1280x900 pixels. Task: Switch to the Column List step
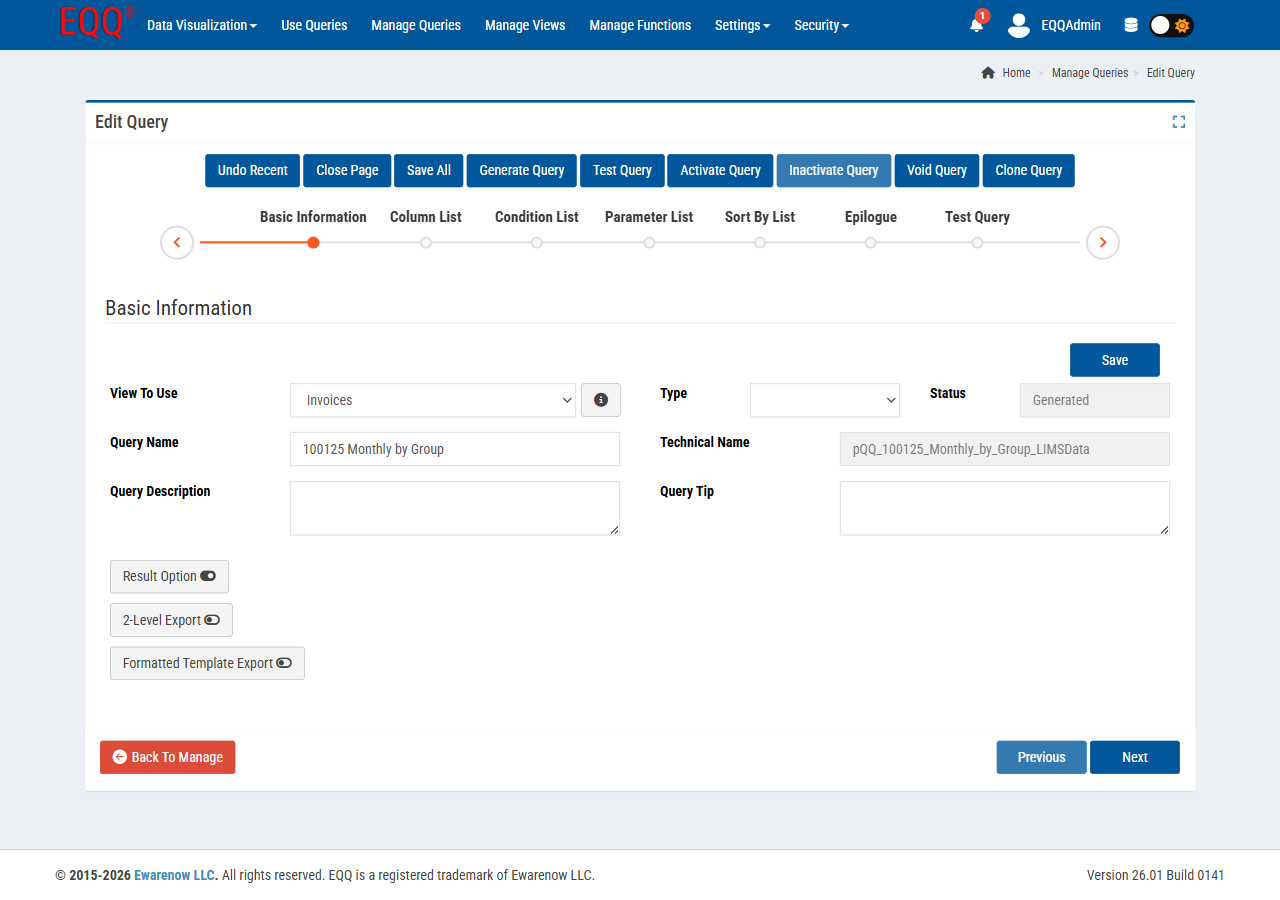tap(425, 217)
